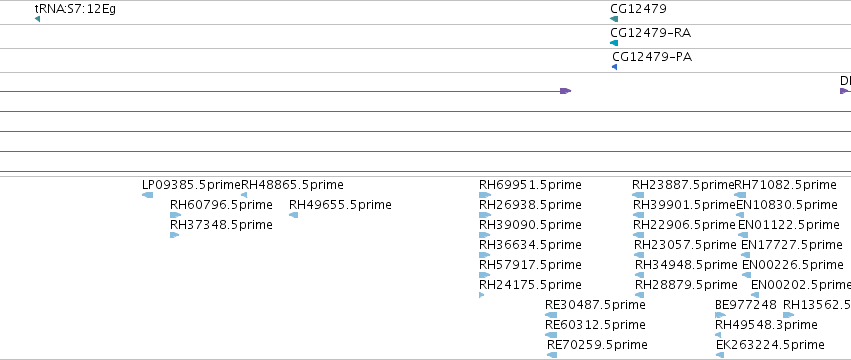Viewport: 851px width, 360px height.
Task: Select the RH37348.5prime EST glyph
Action: (174, 235)
